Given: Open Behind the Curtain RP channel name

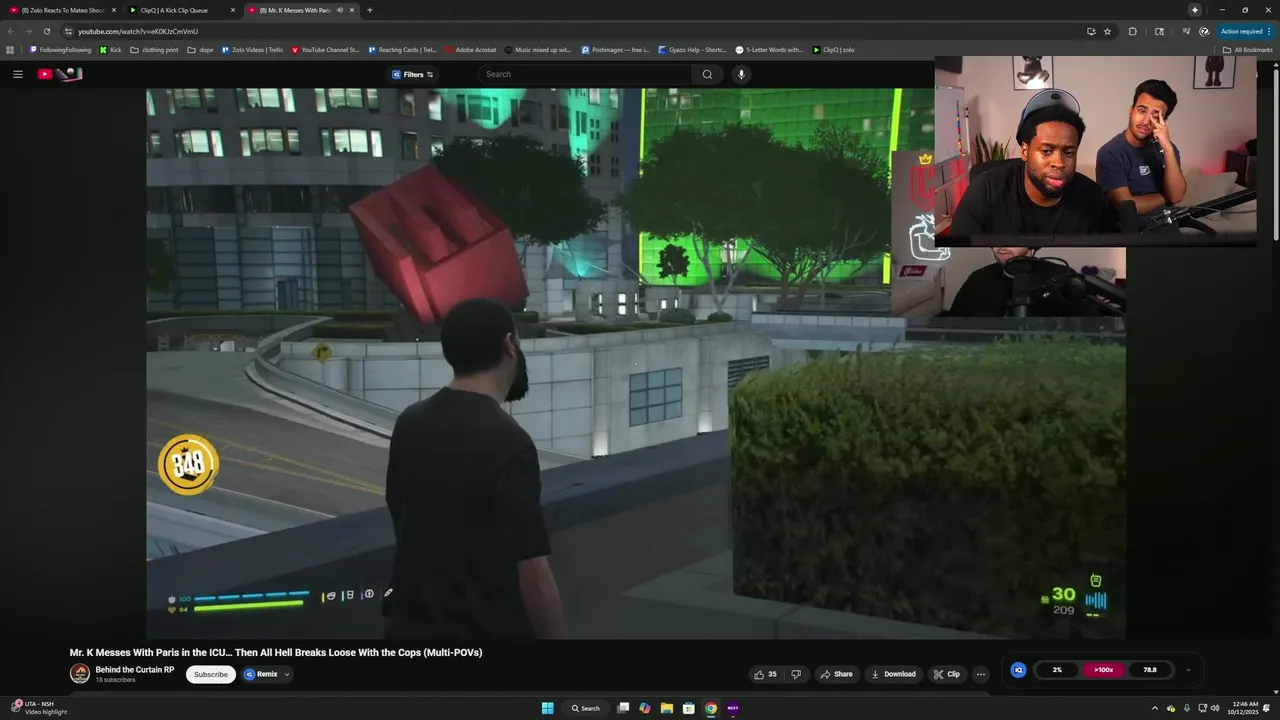Looking at the screenshot, I should (135, 669).
